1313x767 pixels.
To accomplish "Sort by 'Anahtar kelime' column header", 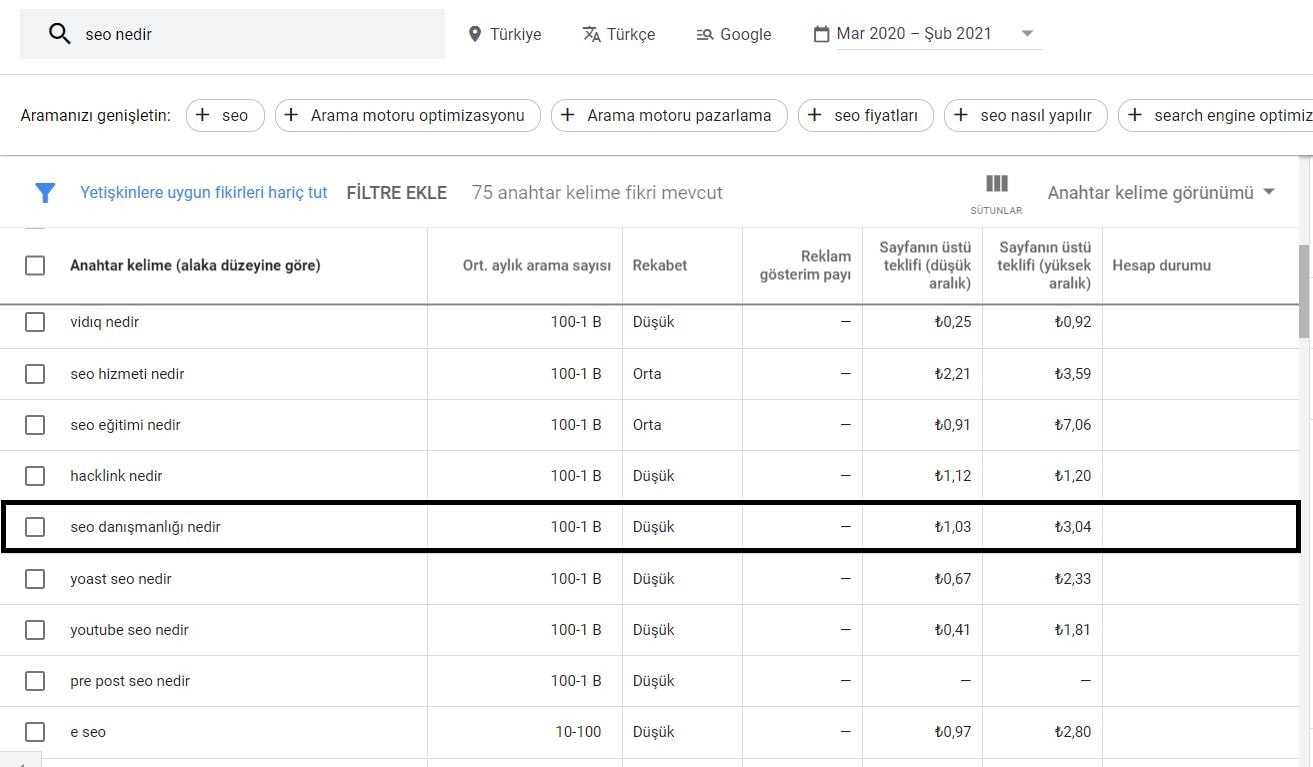I will [195, 266].
